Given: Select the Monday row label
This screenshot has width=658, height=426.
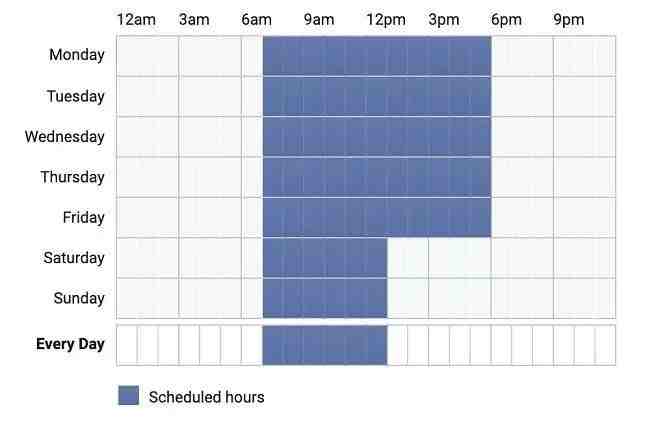Looking at the screenshot, I should point(77,55).
